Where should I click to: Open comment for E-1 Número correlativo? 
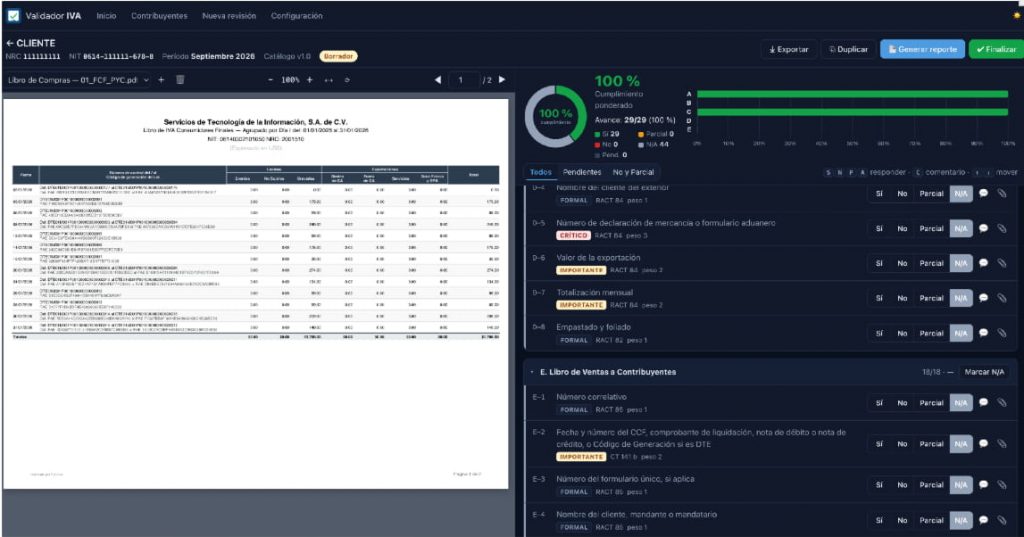click(x=984, y=403)
